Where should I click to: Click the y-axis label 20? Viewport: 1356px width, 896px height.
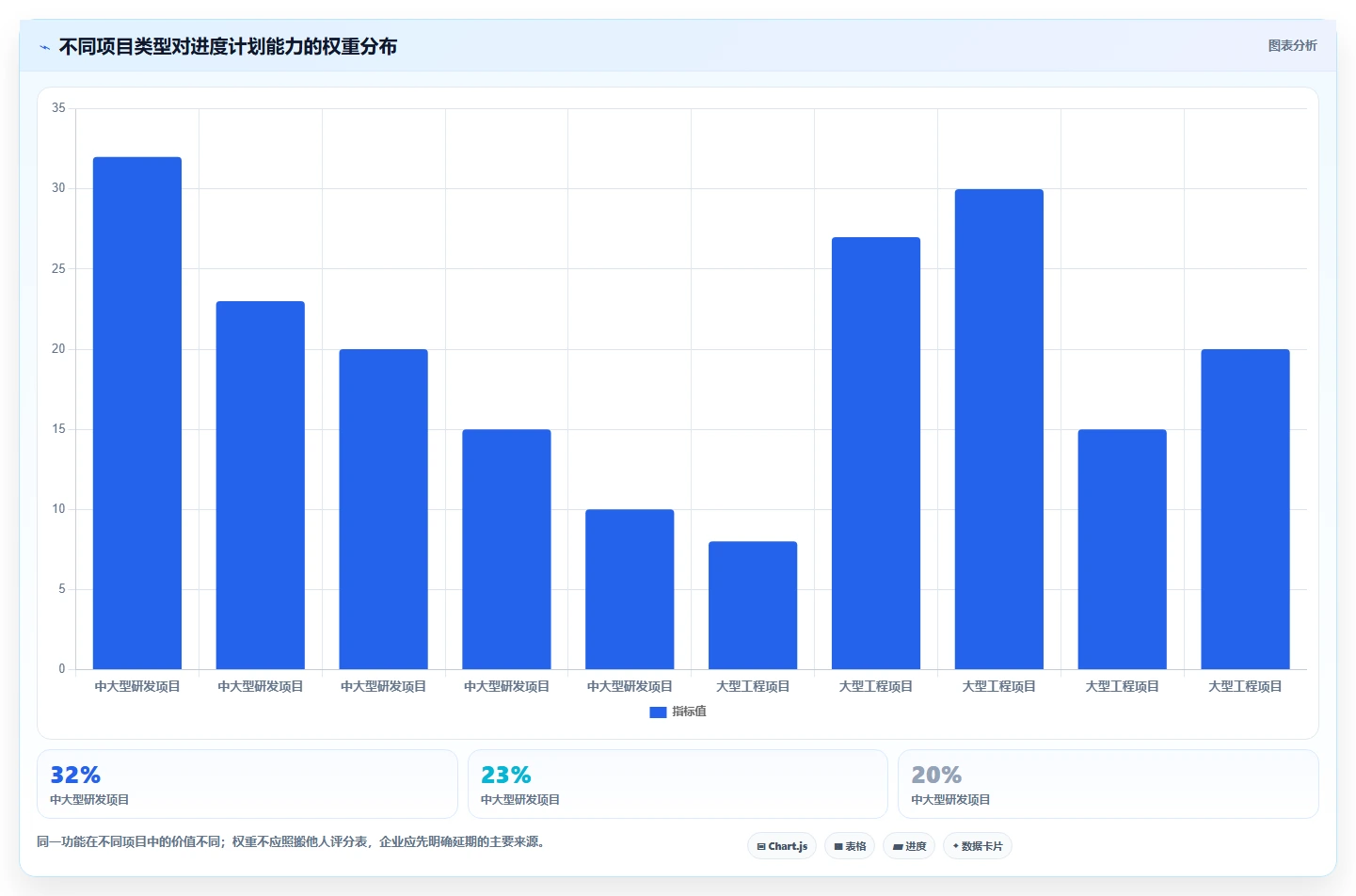(58, 349)
